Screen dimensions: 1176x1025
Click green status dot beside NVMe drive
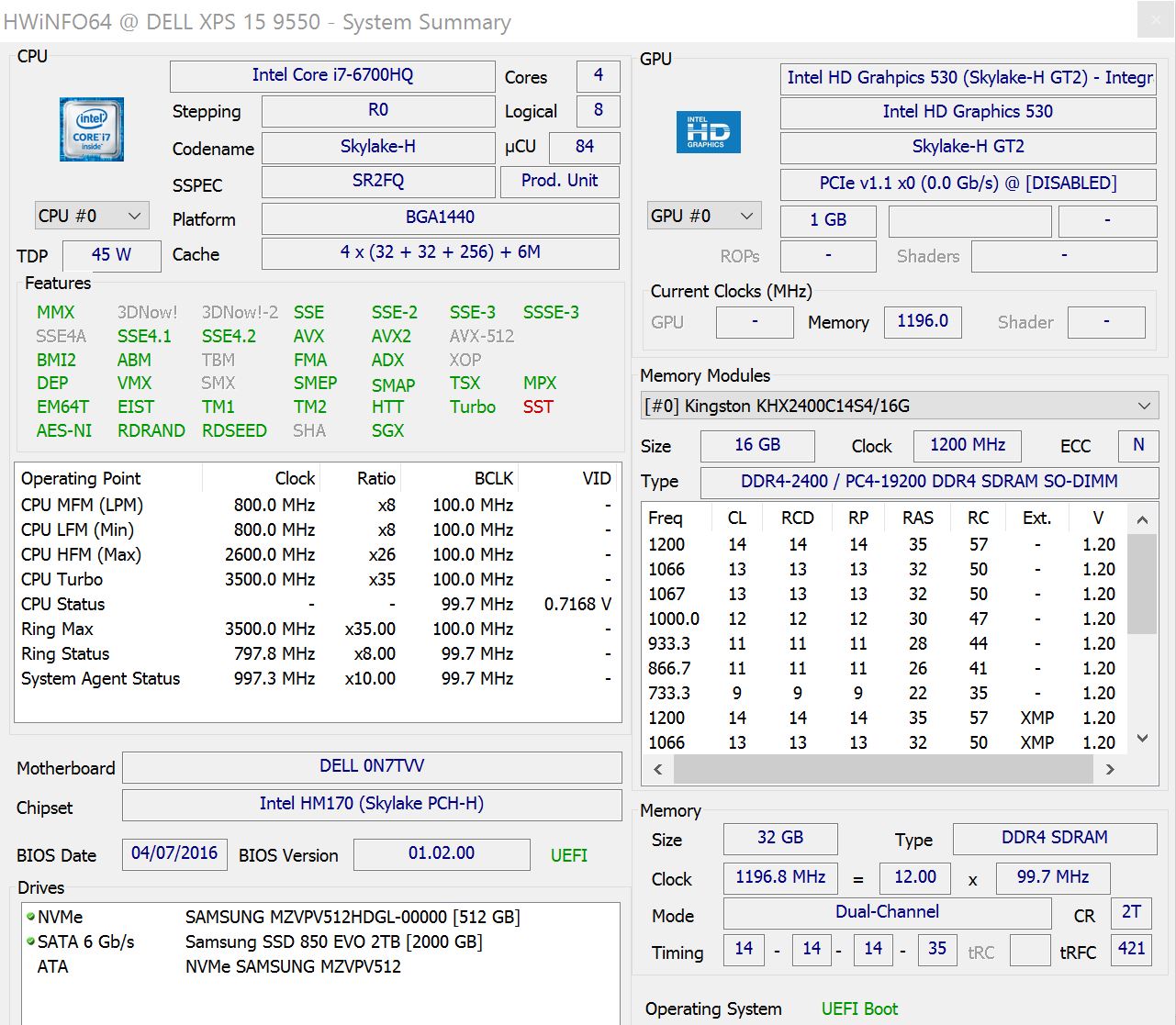tap(30, 916)
